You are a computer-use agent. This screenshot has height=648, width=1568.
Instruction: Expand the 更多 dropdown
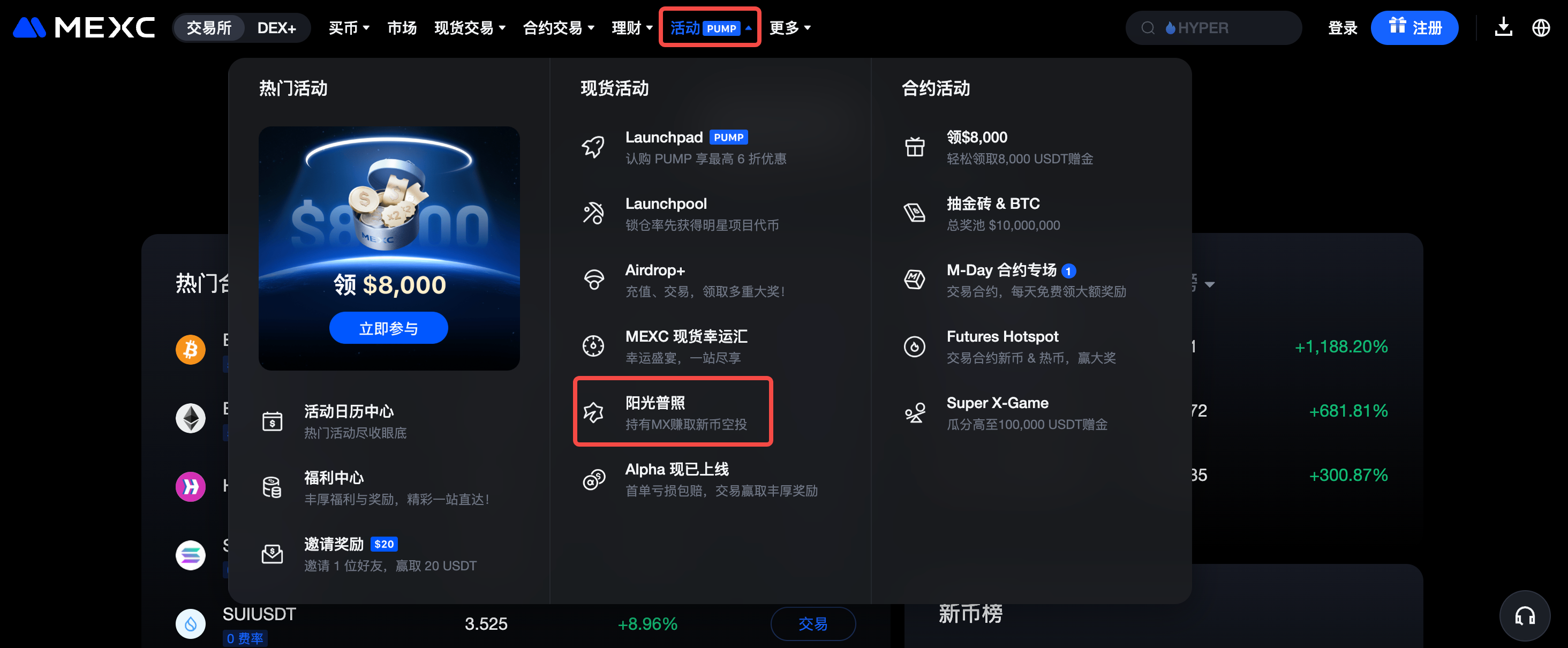click(x=789, y=28)
